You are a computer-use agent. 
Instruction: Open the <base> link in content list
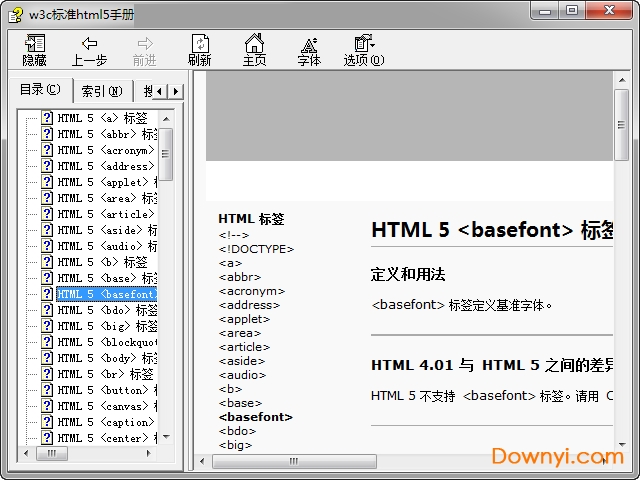click(x=240, y=403)
